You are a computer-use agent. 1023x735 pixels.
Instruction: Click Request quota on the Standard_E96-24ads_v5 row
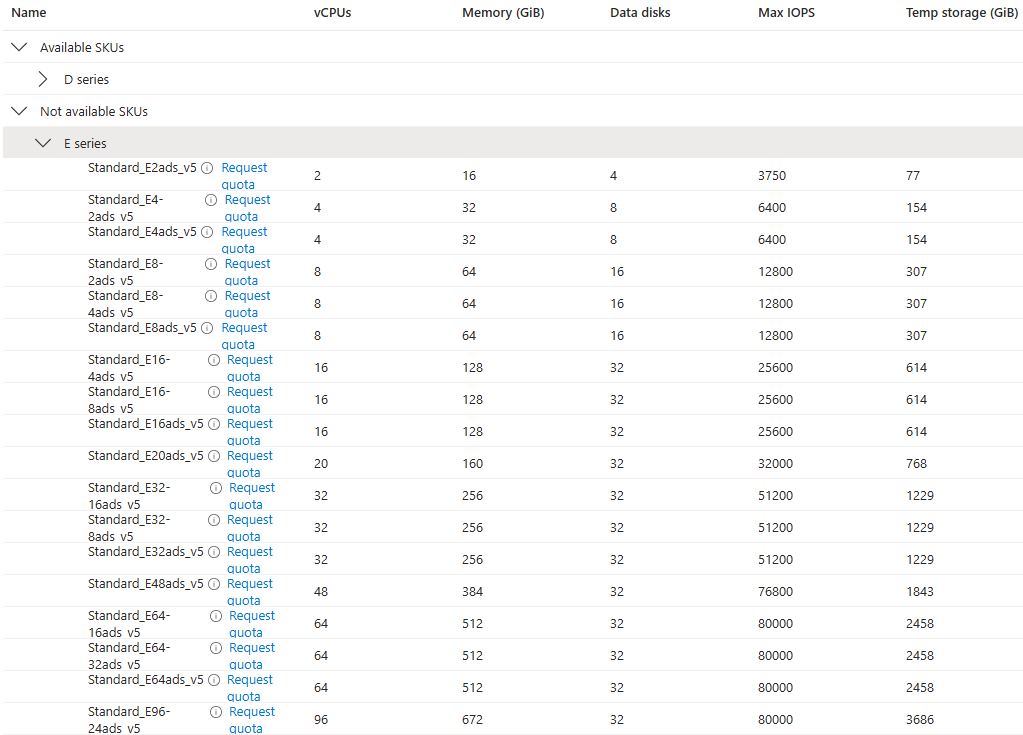pyautogui.click(x=252, y=720)
